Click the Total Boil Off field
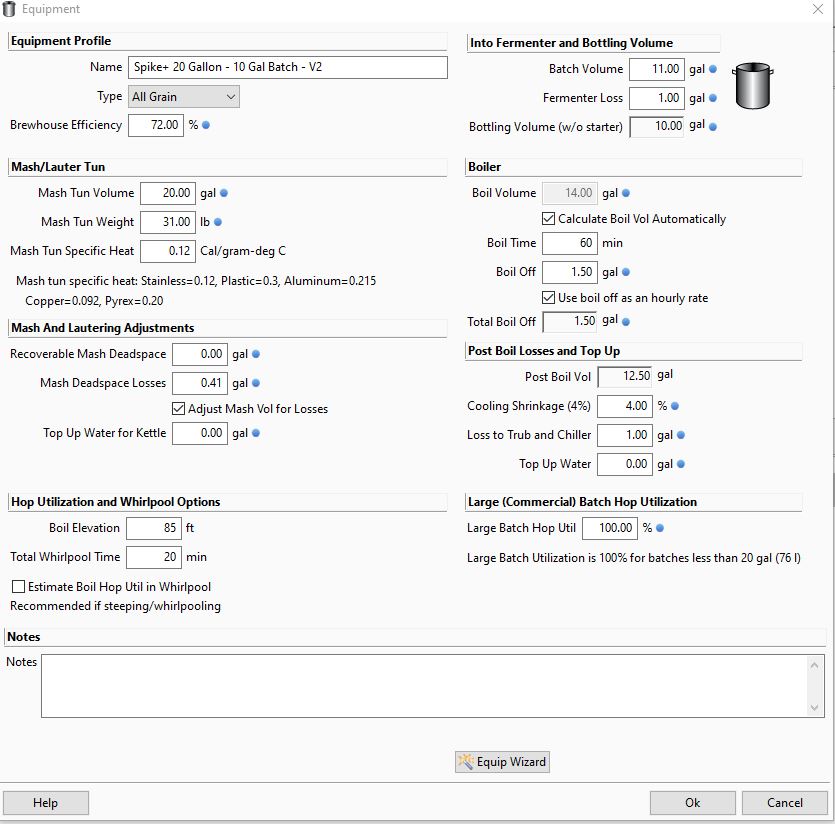This screenshot has width=835, height=824. [x=570, y=322]
